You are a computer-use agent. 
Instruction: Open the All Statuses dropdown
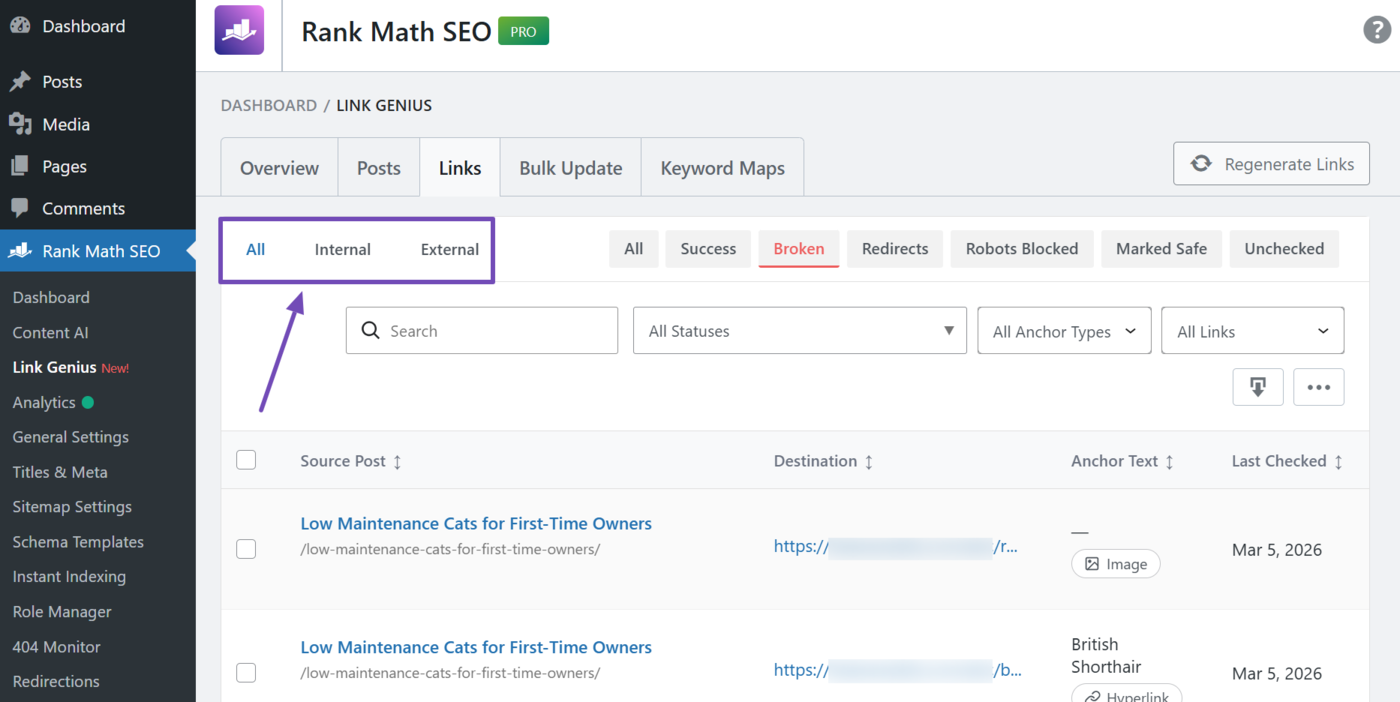(800, 331)
